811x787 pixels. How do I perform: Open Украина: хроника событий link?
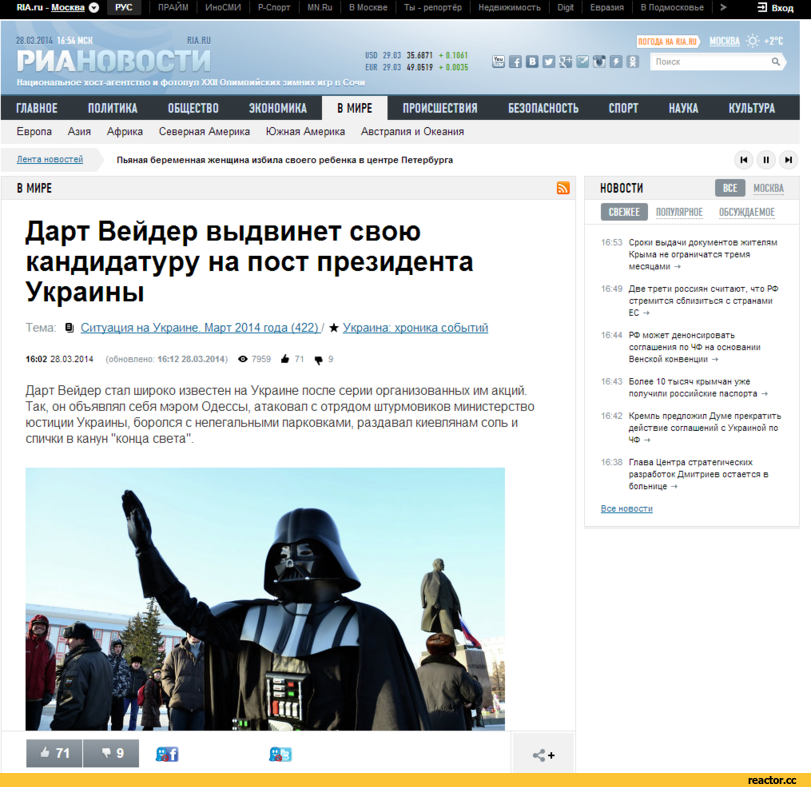[x=415, y=328]
